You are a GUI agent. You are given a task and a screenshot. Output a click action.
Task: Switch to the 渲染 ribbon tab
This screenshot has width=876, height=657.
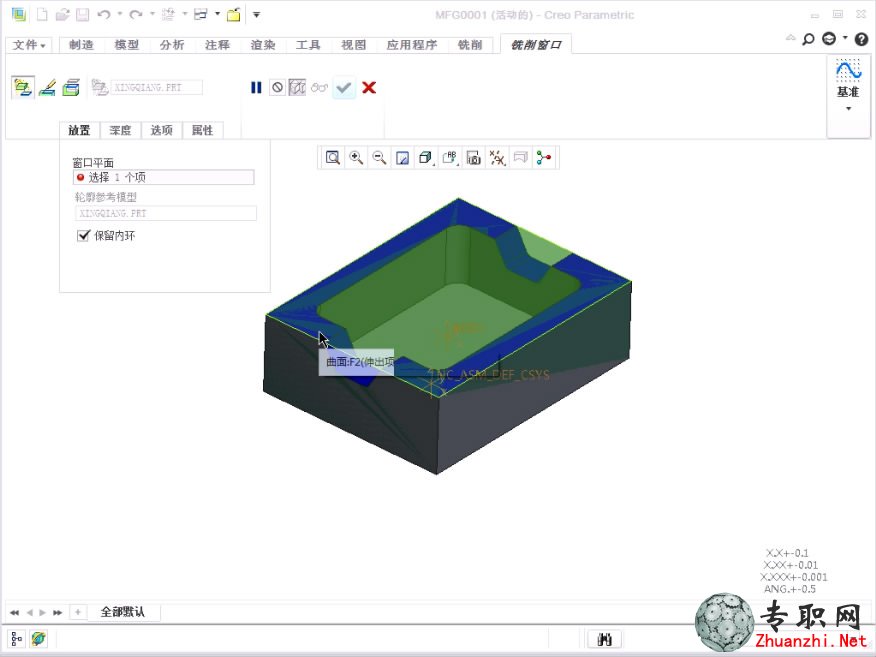(263, 45)
